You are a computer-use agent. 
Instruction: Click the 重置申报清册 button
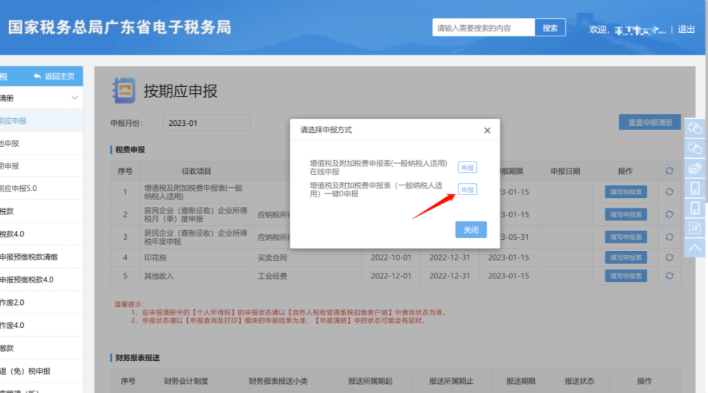650,122
